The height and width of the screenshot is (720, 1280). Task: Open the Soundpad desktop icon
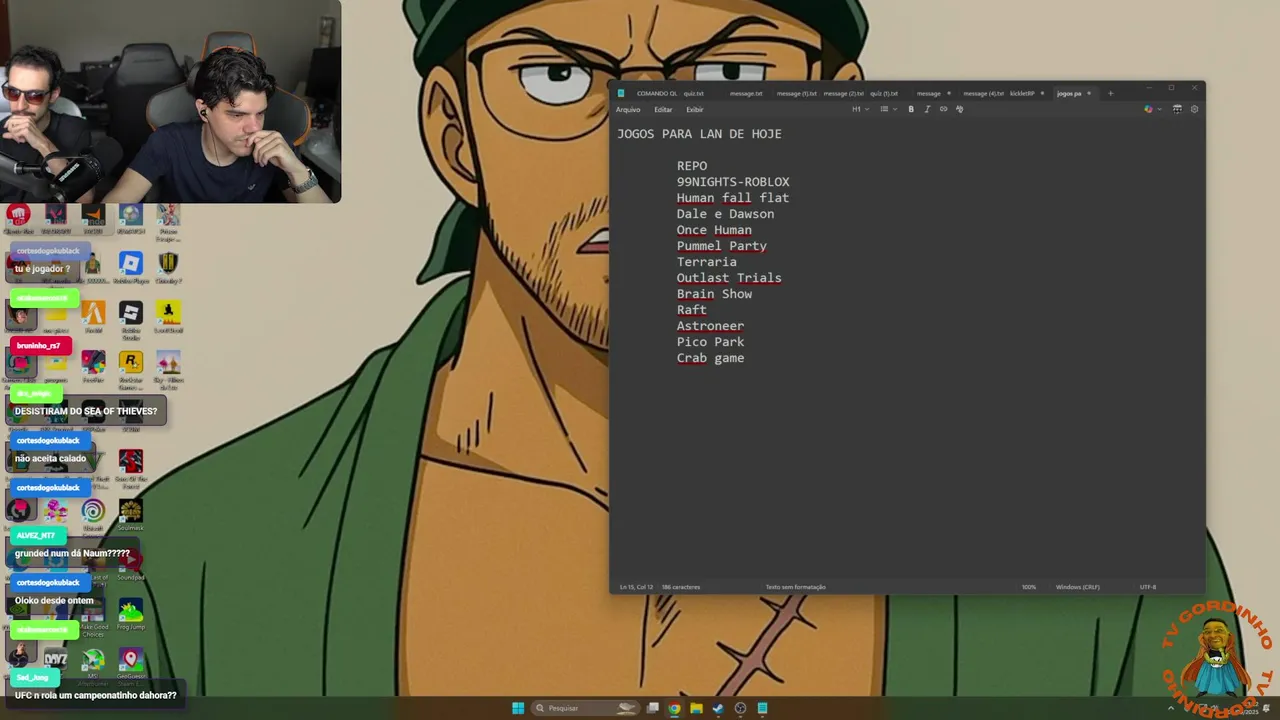click(x=131, y=565)
